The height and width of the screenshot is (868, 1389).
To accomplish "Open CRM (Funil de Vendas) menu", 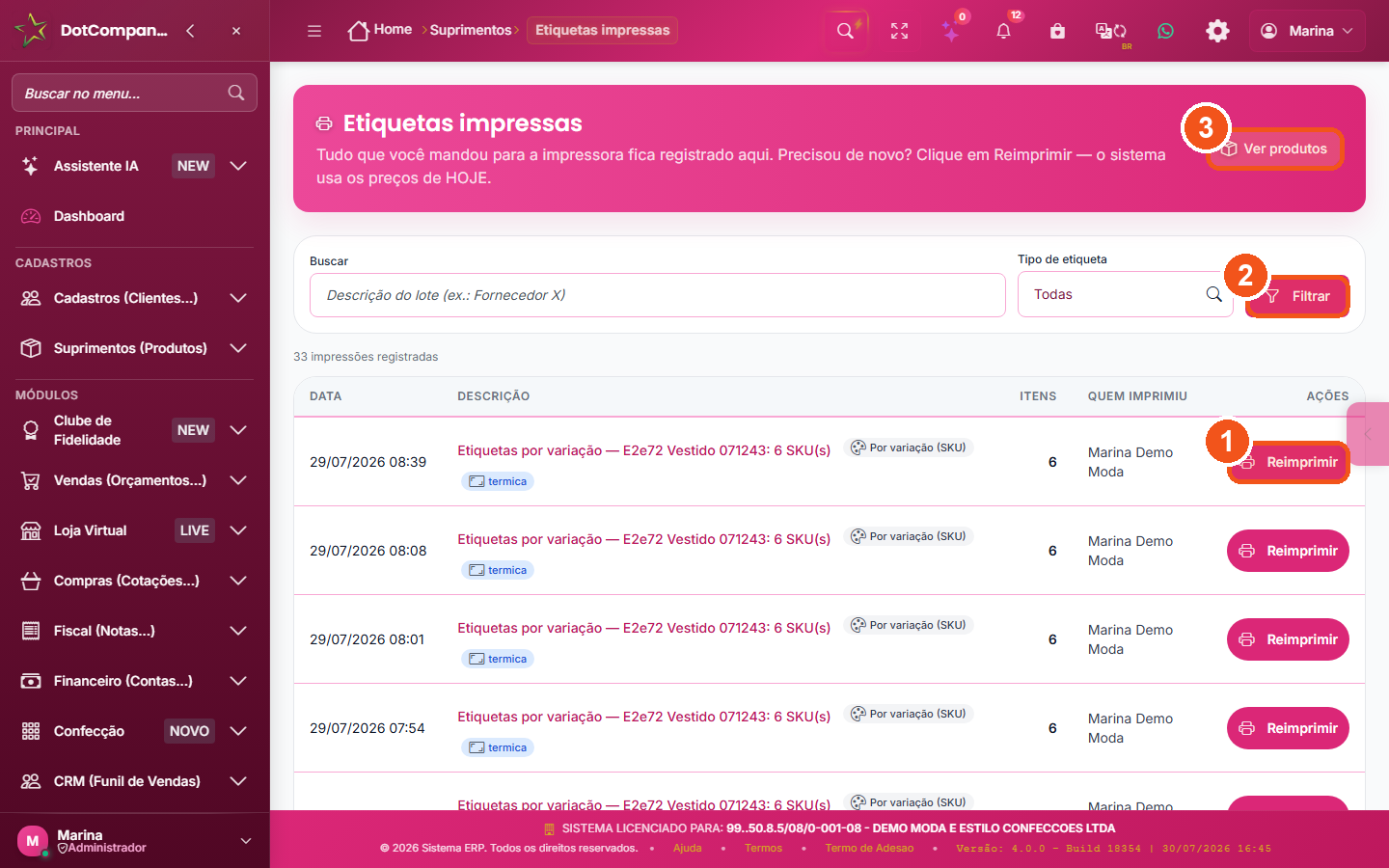I will 126,781.
